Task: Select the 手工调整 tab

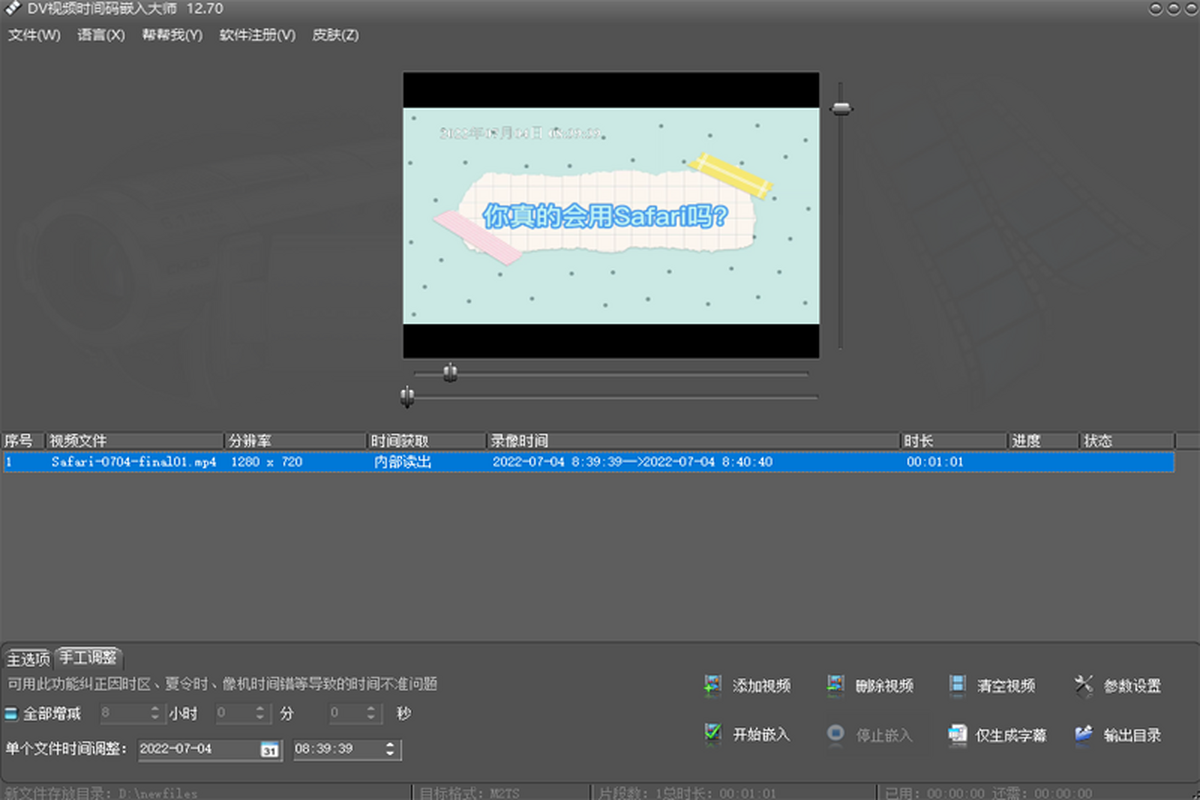Action: (89, 657)
